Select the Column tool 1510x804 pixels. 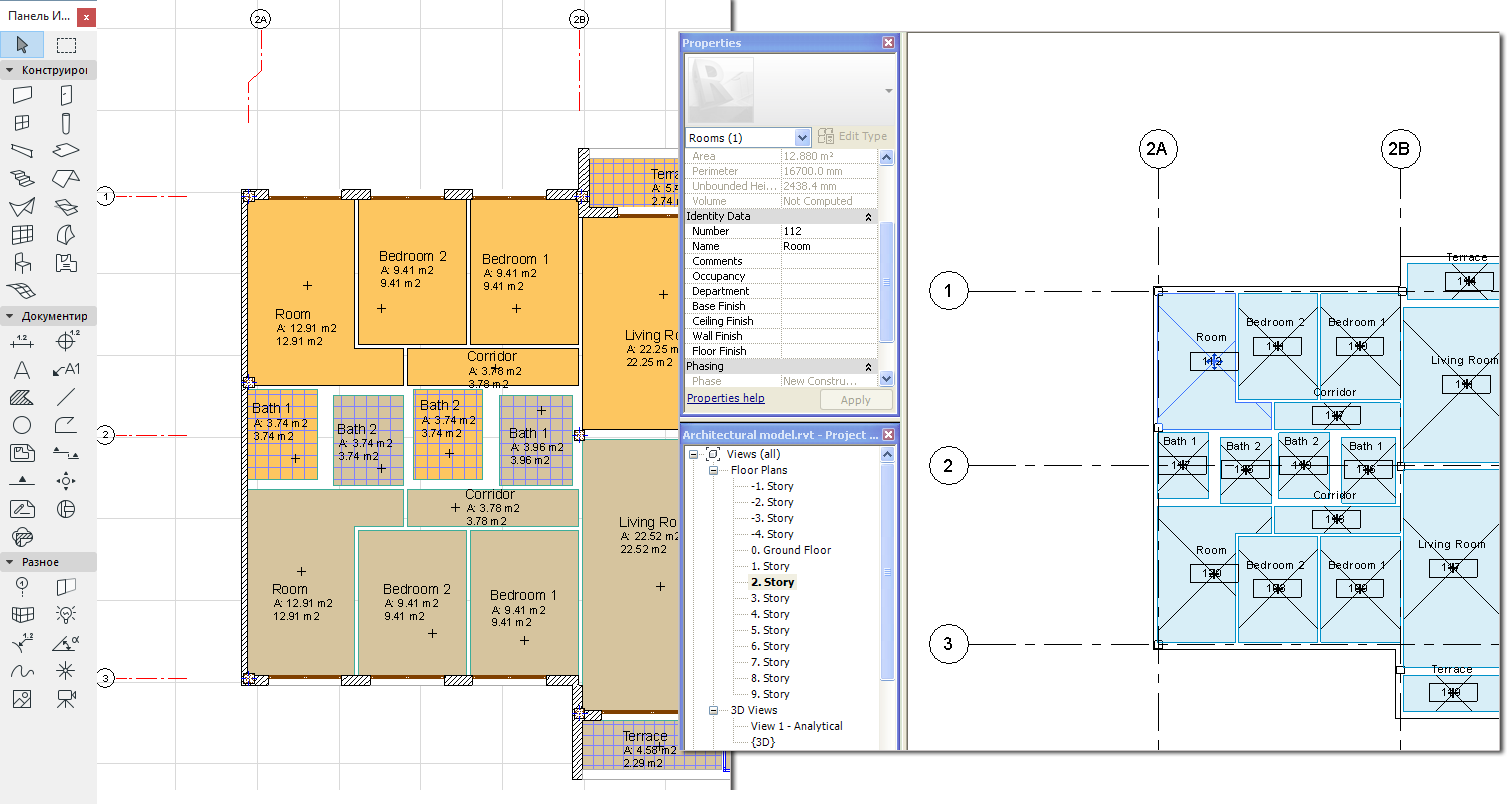coord(66,123)
